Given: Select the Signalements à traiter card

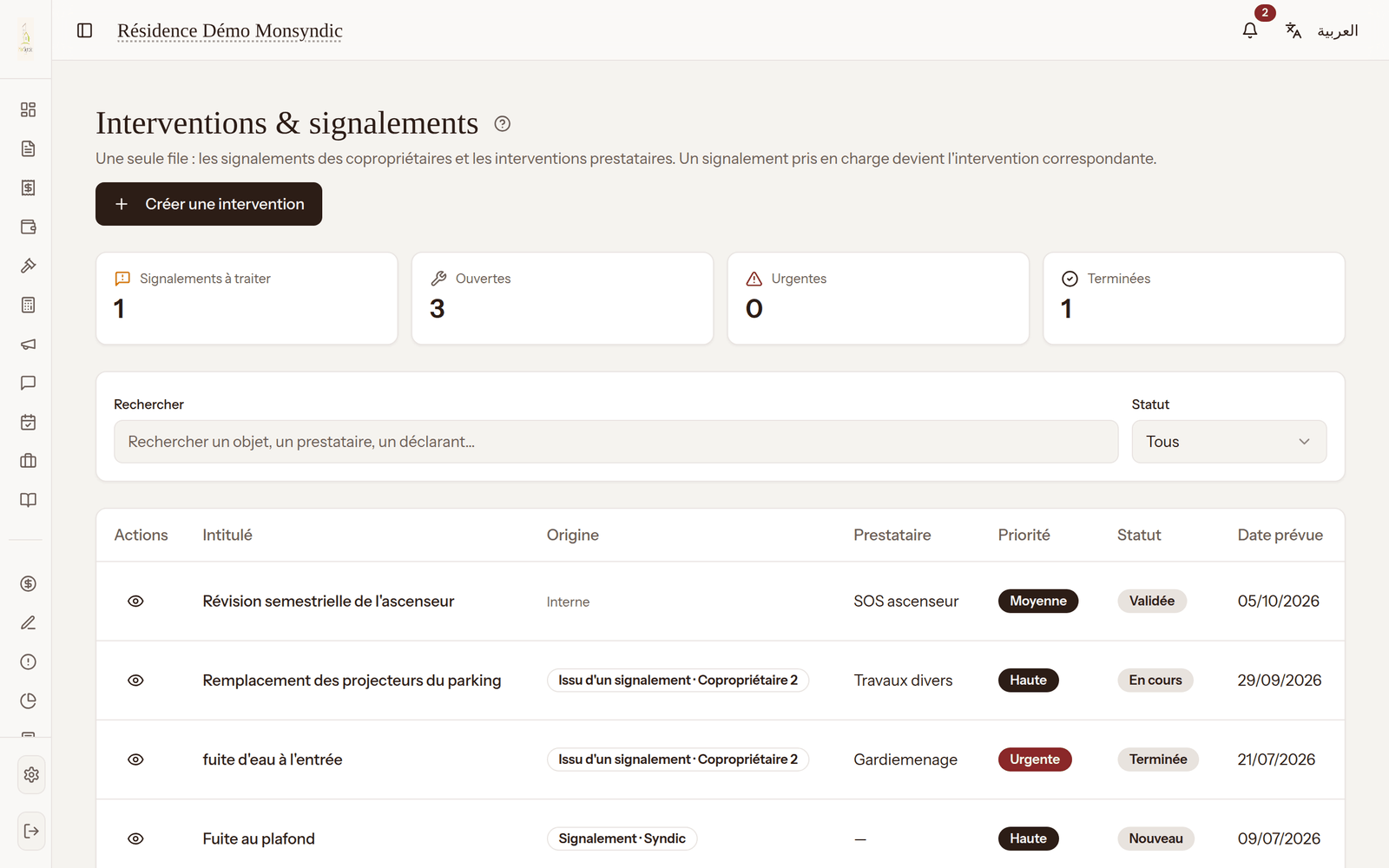Looking at the screenshot, I should (247, 299).
